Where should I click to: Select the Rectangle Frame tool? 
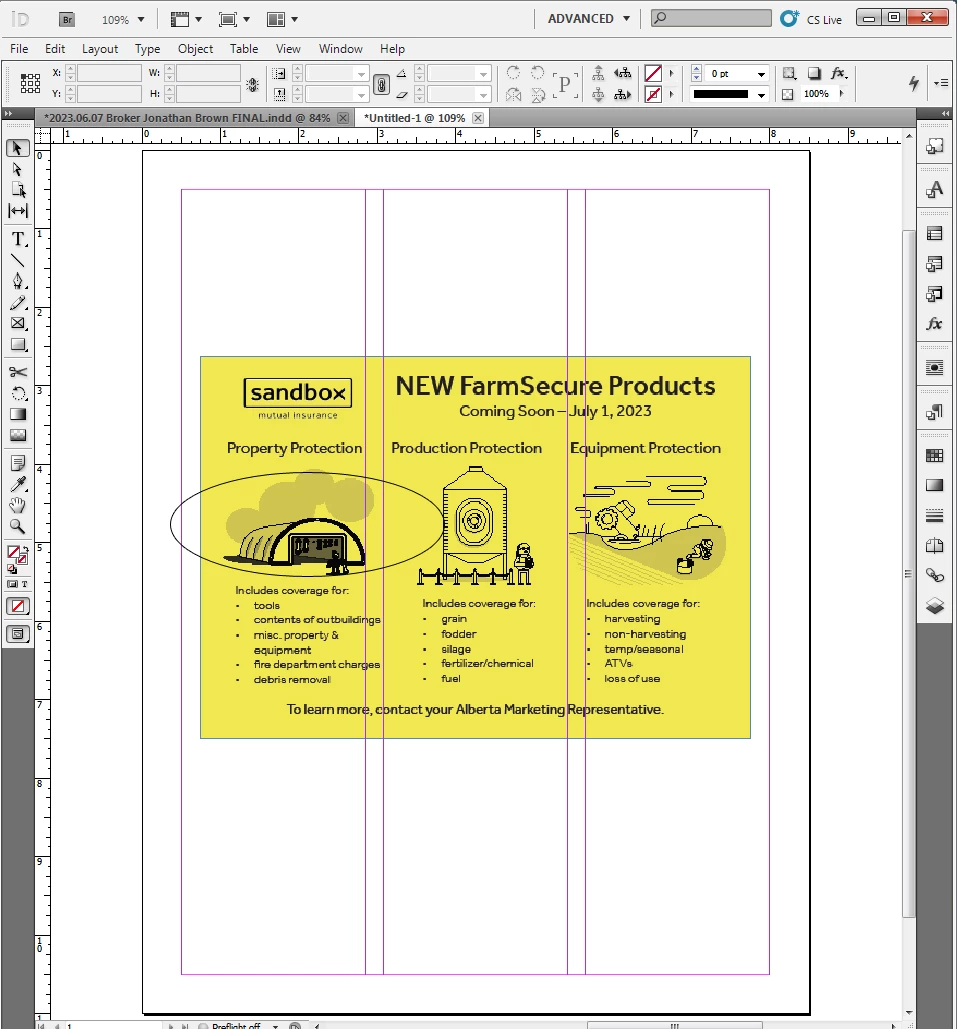18,324
